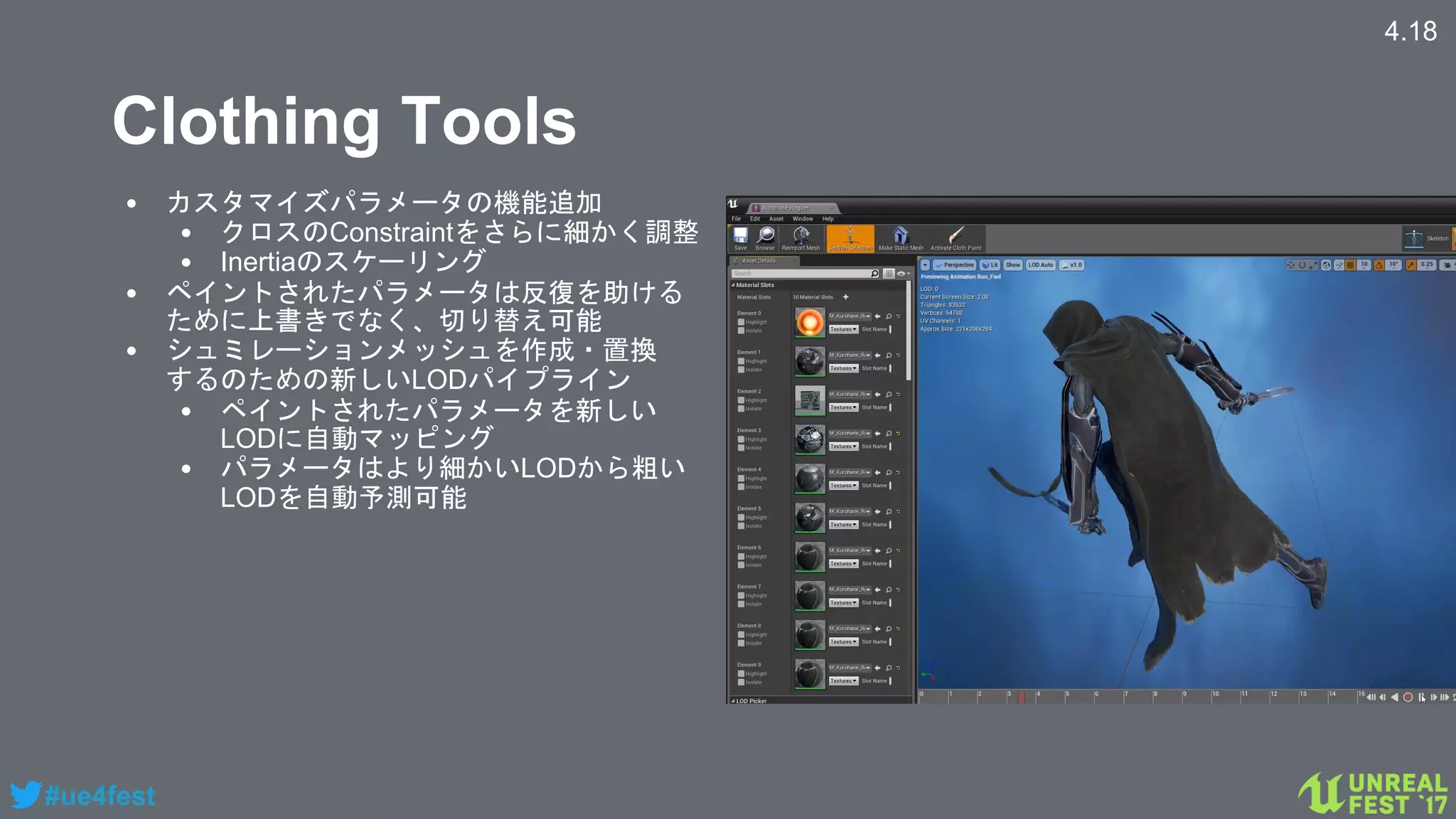Toggle rotation snapping on viewport
The image size is (1456, 819).
click(x=1379, y=265)
